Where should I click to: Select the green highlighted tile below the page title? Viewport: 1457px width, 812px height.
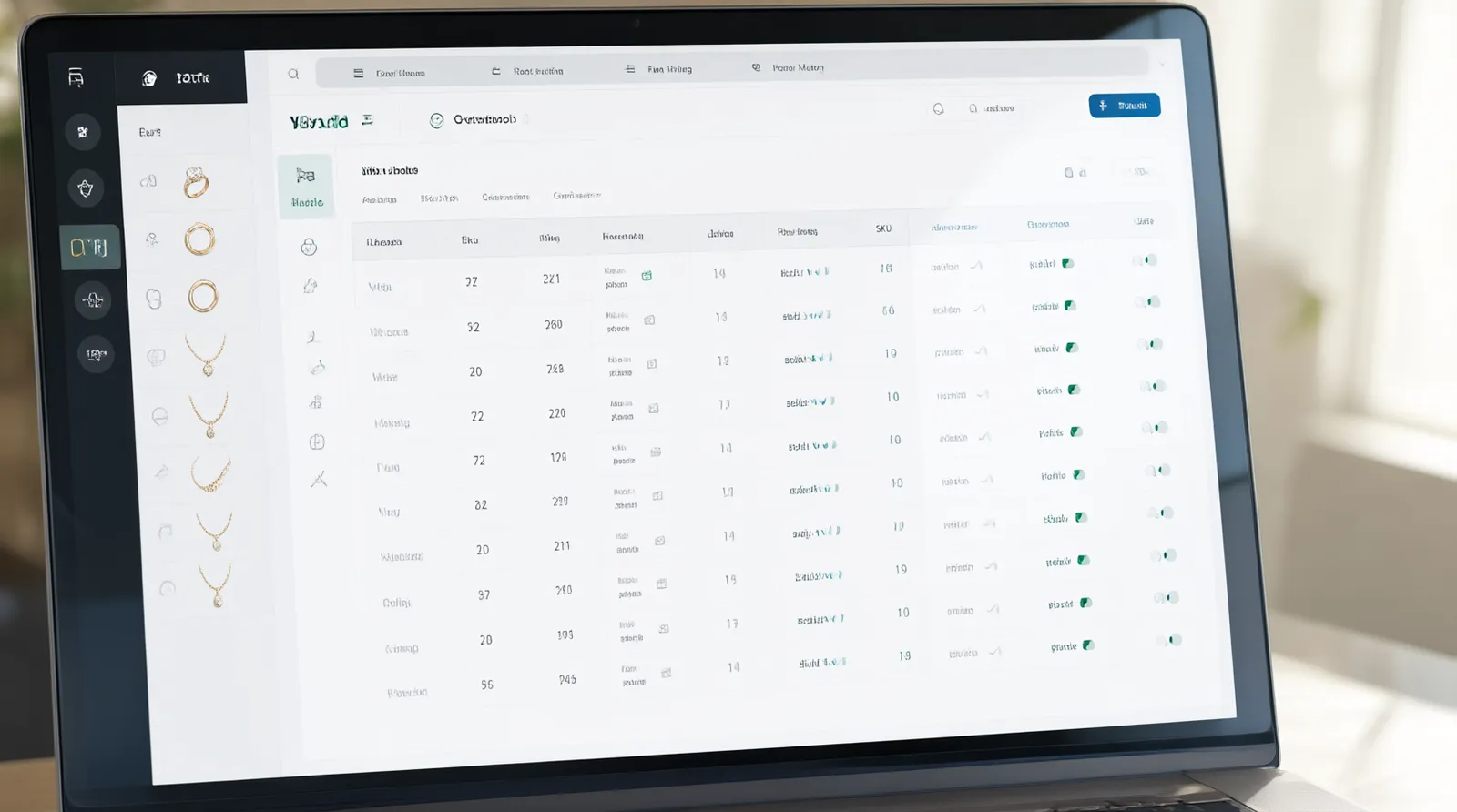(306, 187)
